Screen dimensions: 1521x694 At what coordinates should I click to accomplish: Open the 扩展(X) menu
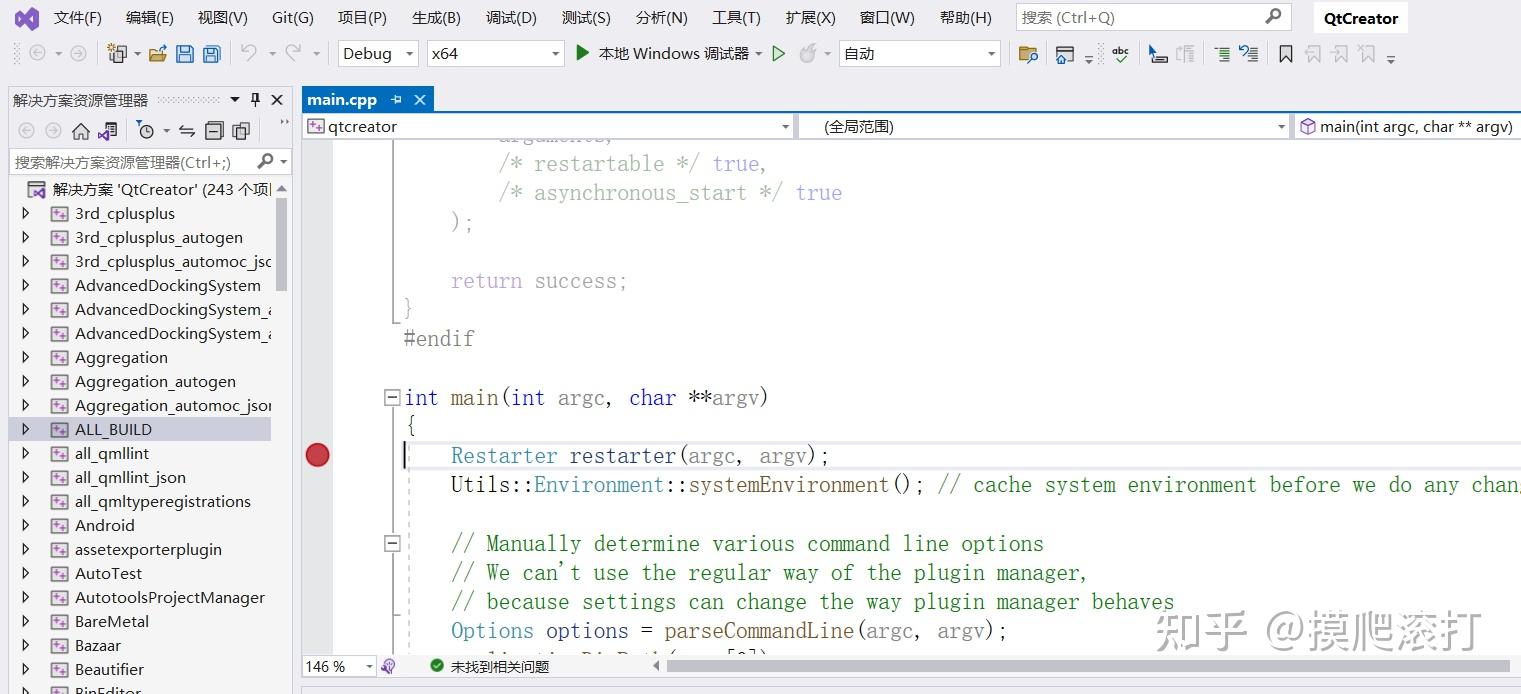(811, 18)
